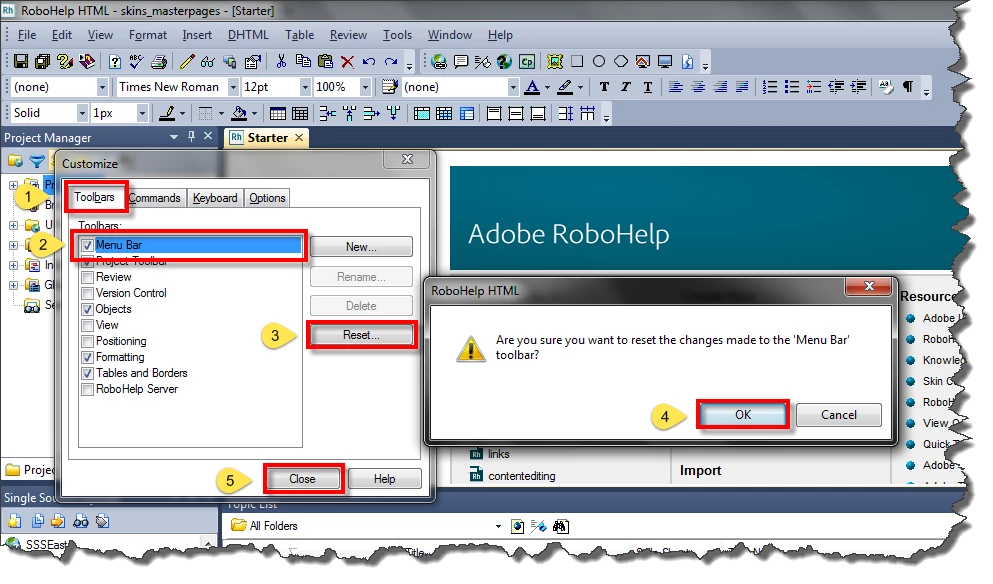Image resolution: width=993 pixels, height=584 pixels.
Task: Click the Copy icon
Action: 303,61
